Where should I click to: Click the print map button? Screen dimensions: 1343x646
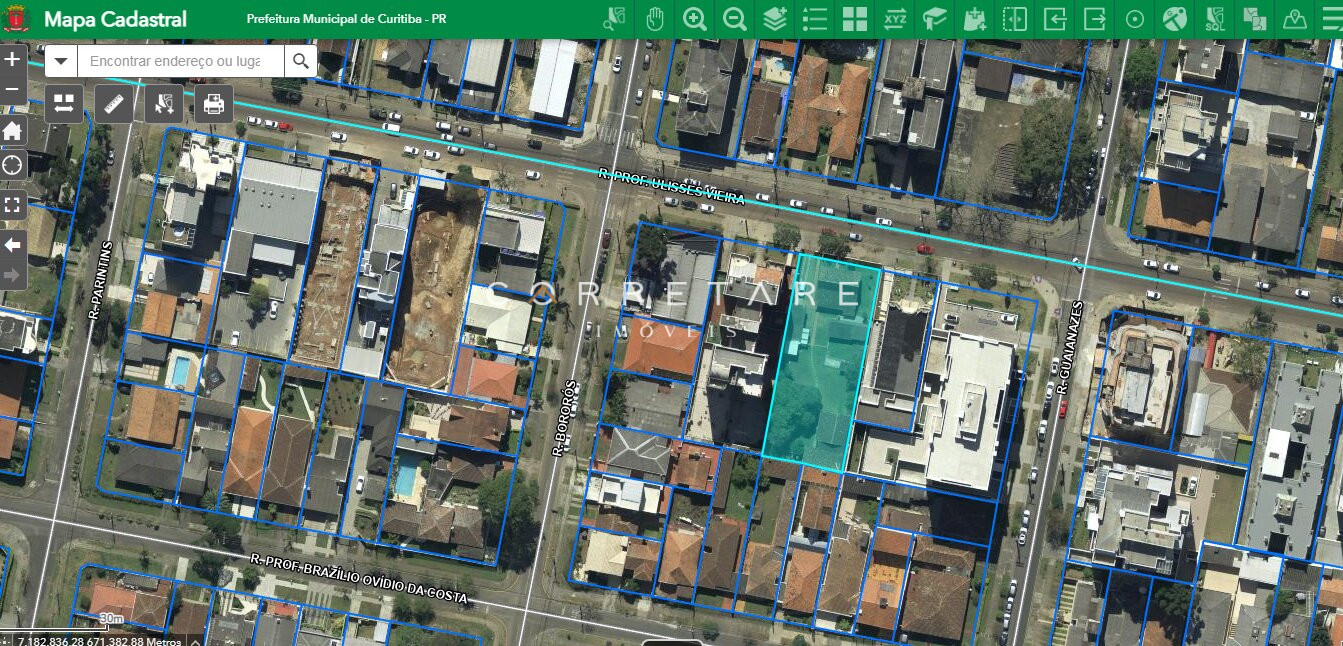(x=213, y=103)
